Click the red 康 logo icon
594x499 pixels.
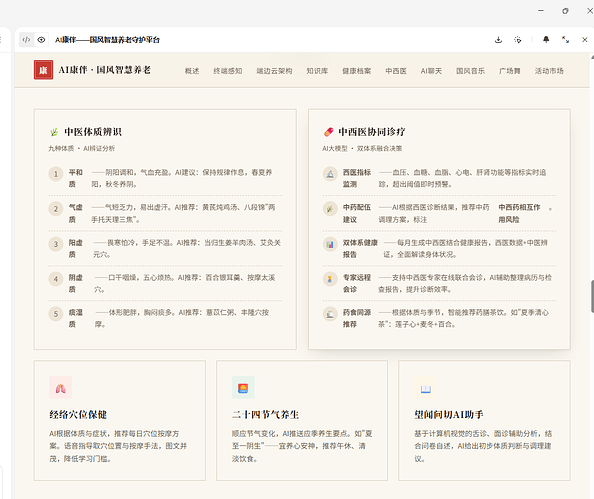pyautogui.click(x=43, y=70)
